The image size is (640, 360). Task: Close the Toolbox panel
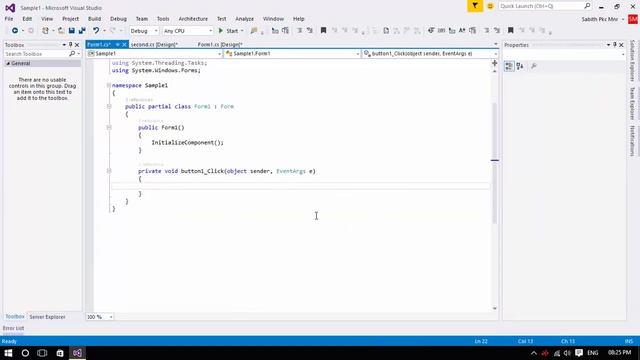(77, 44)
